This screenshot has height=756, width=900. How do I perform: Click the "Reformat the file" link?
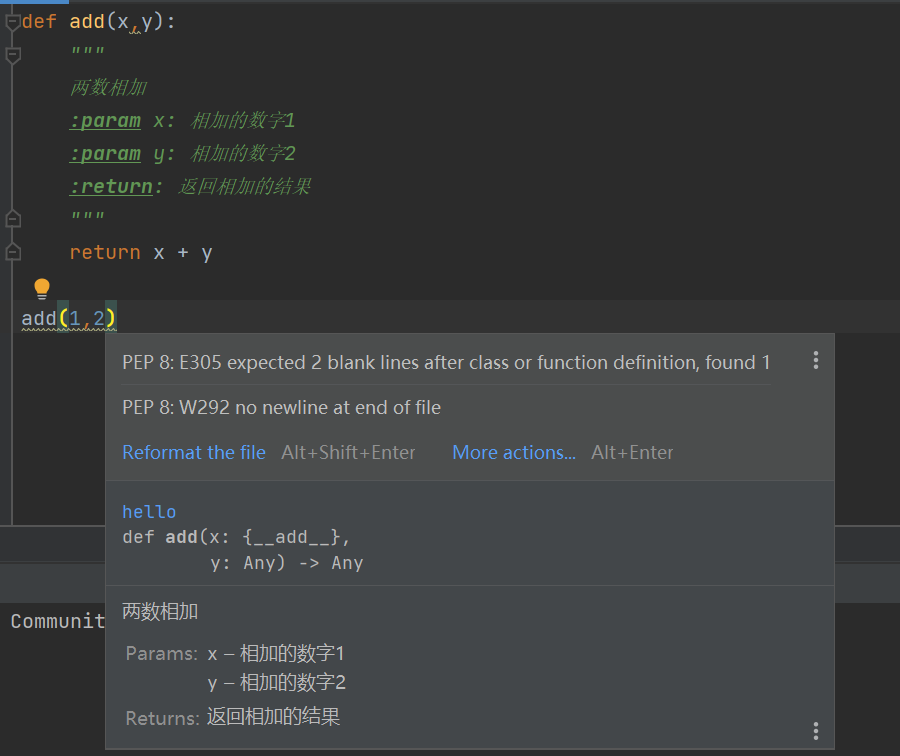tap(194, 453)
